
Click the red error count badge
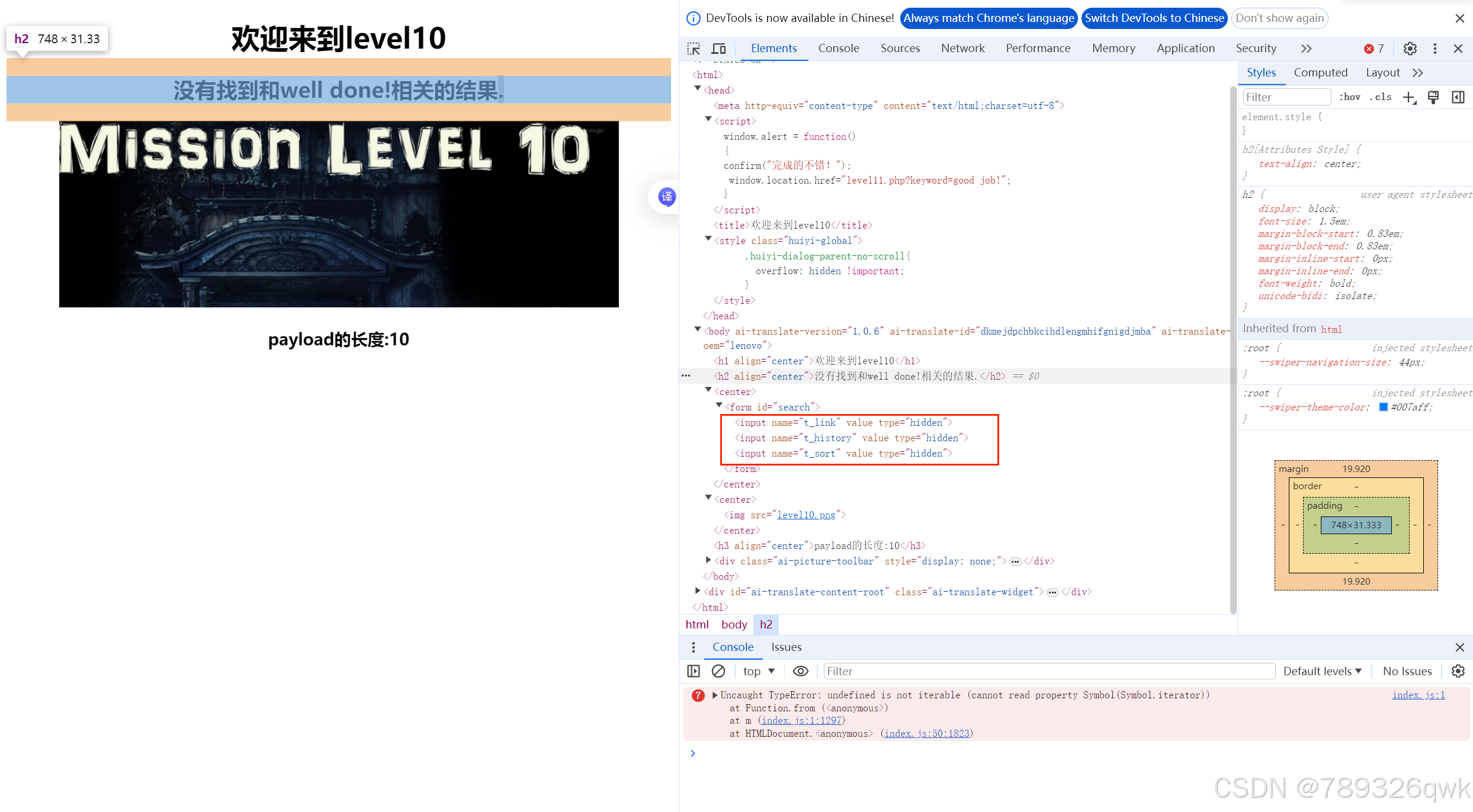pos(1373,49)
